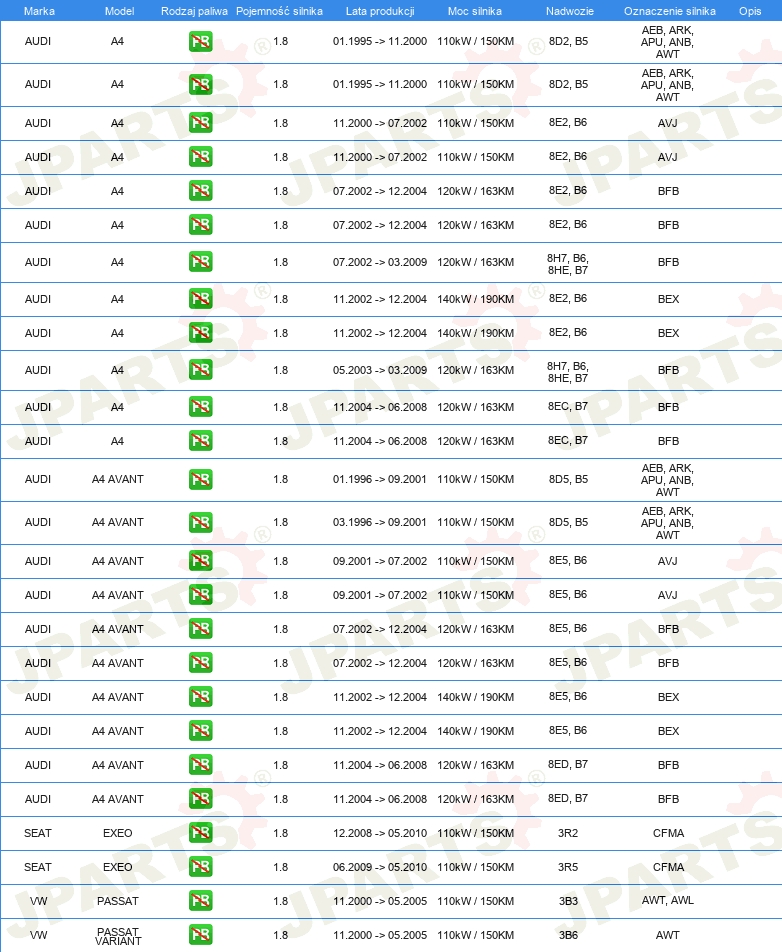
Task: Click 1.8 capacity in VW PASSAT 3B3 row
Action: point(280,902)
